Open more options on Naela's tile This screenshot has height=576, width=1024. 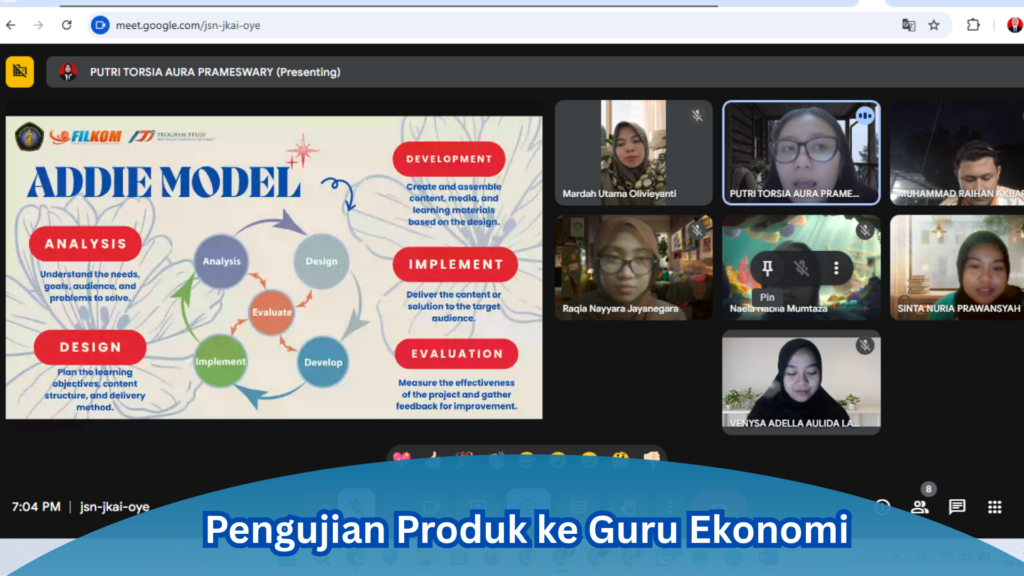pyautogui.click(x=836, y=268)
